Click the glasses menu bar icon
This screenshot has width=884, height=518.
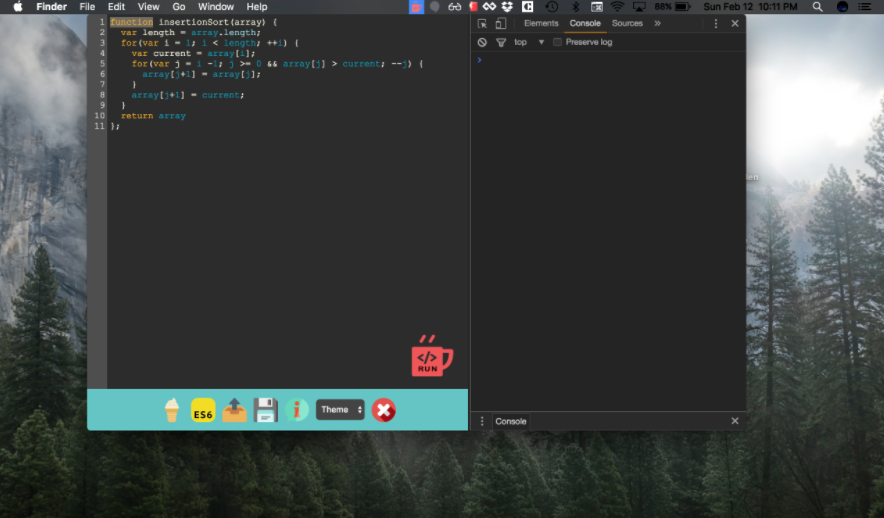tap(454, 7)
